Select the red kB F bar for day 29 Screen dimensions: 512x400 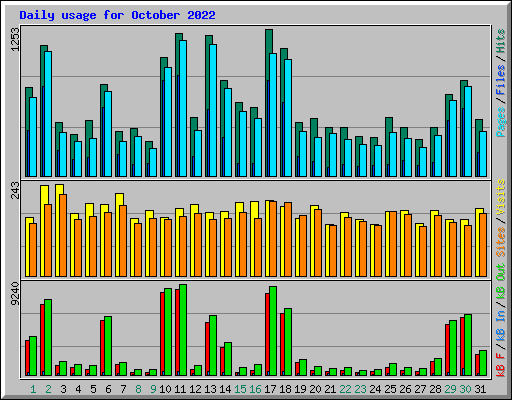447,350
